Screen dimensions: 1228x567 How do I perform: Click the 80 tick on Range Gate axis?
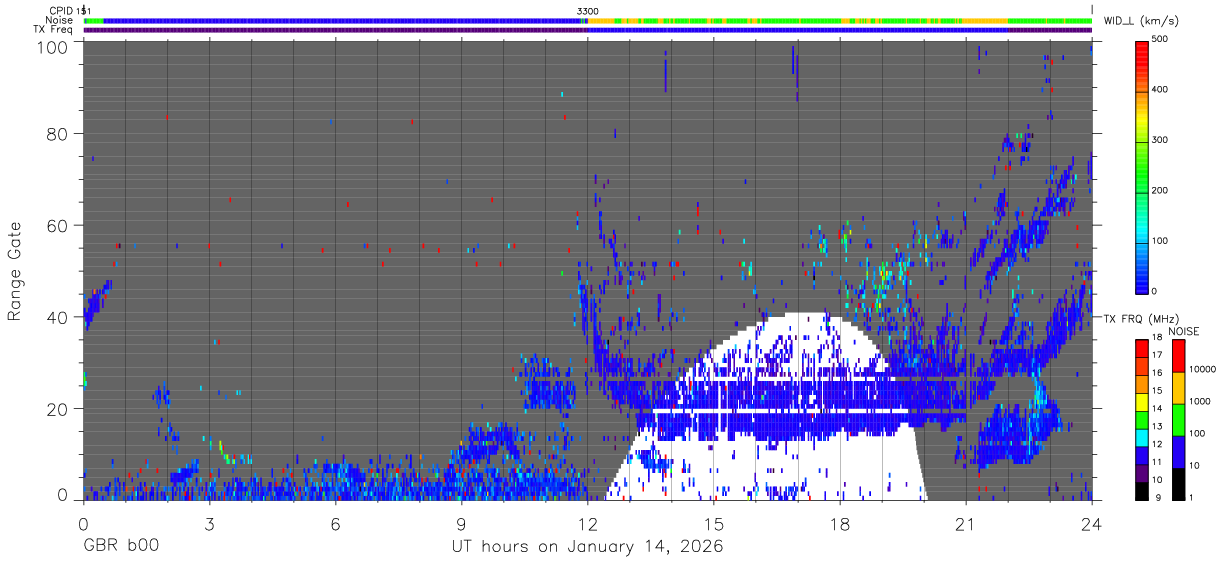[x=58, y=133]
